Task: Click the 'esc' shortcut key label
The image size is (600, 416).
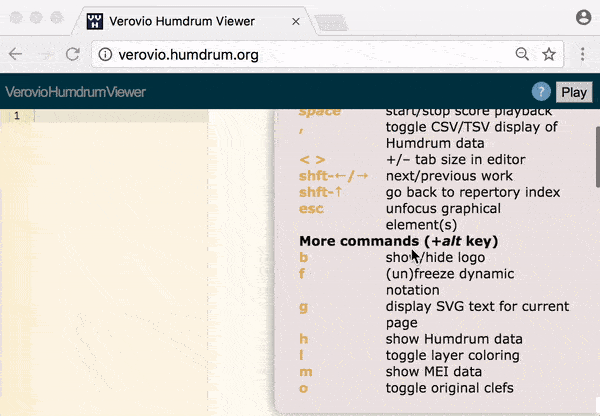Action: (311, 209)
